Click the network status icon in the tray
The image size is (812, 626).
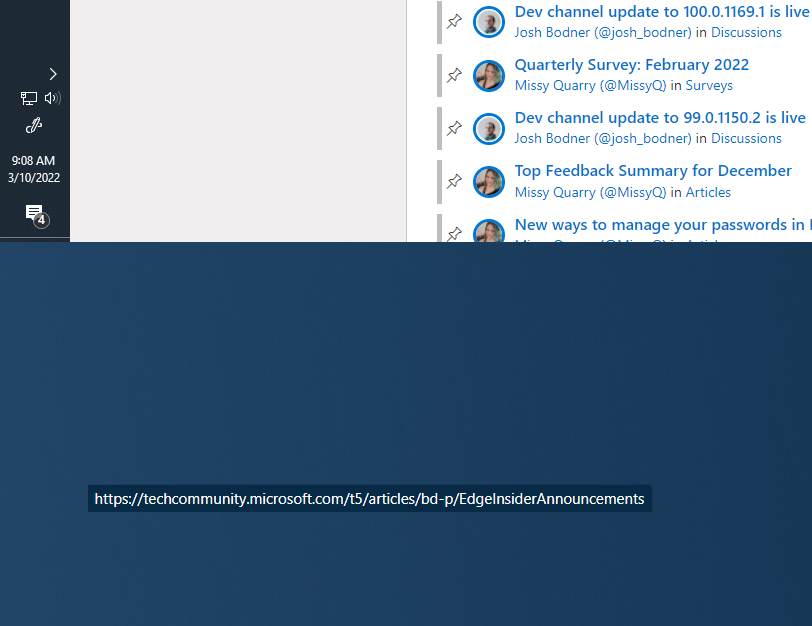[x=28, y=98]
